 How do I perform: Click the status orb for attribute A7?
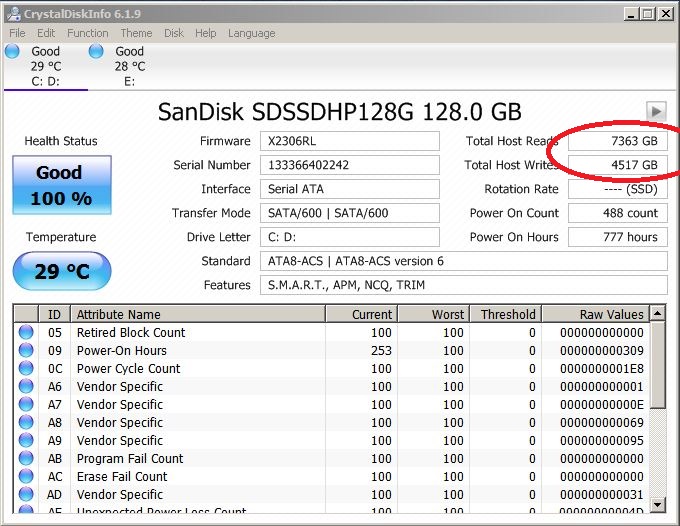(26, 404)
